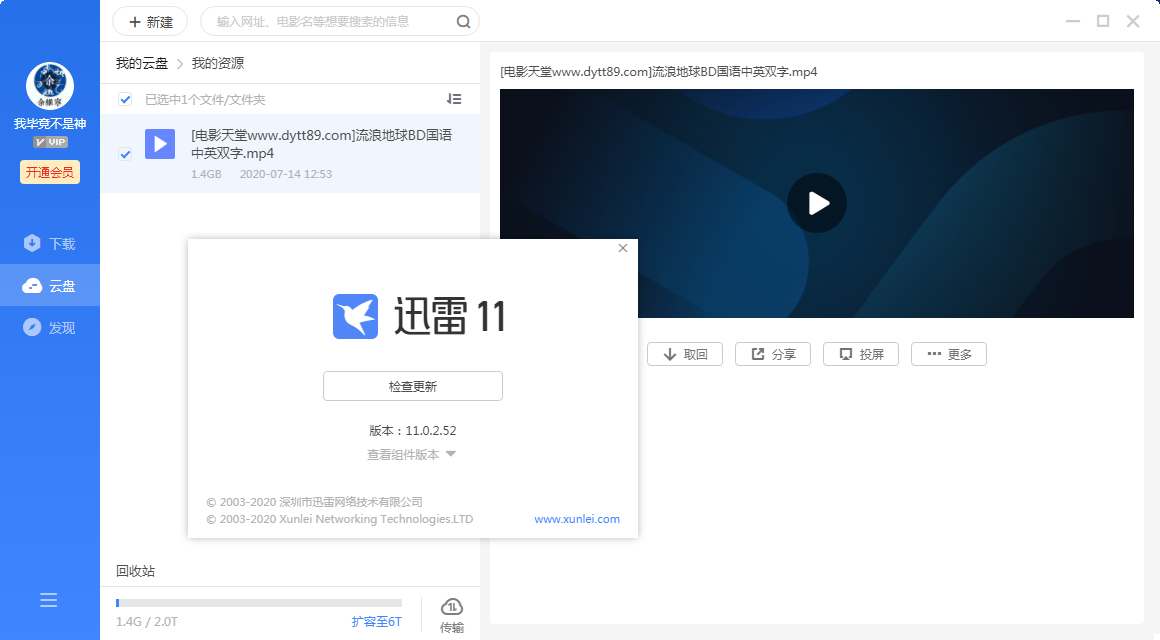
Task: Open 更多 more options
Action: pyautogui.click(x=949, y=354)
